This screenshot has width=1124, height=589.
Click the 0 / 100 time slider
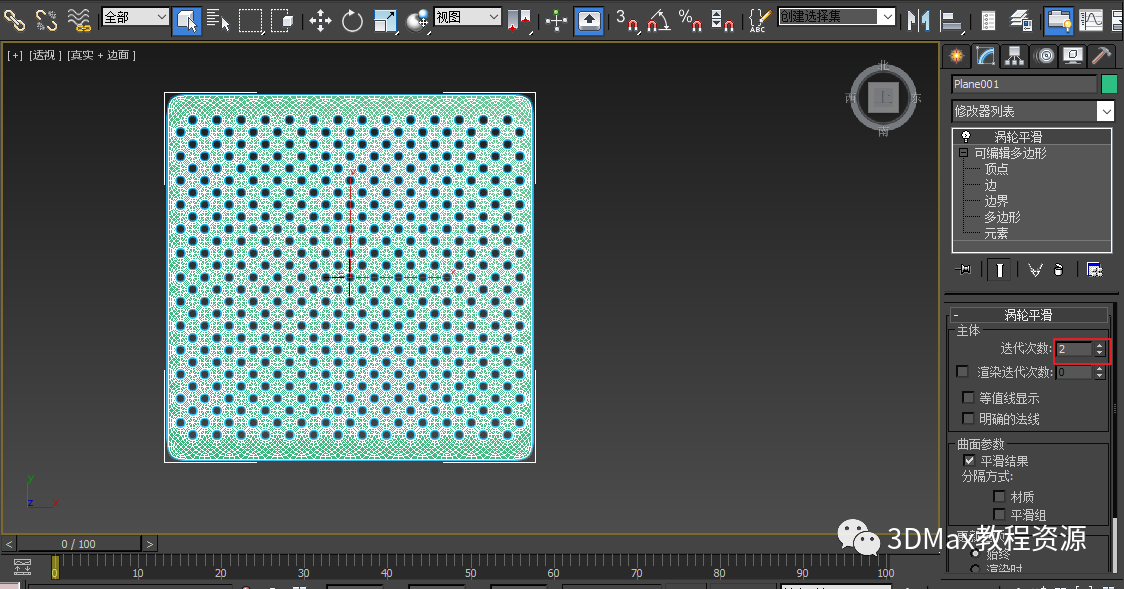[x=78, y=544]
